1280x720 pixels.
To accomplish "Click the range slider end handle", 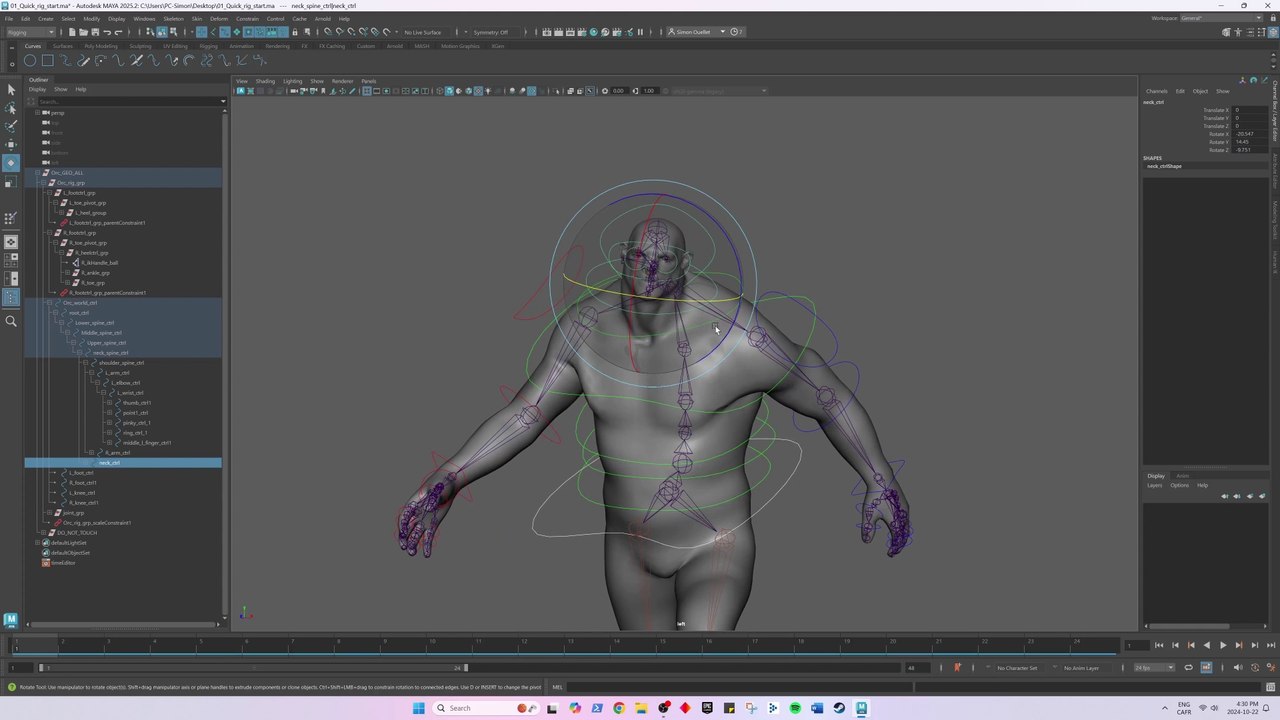I will [x=465, y=668].
